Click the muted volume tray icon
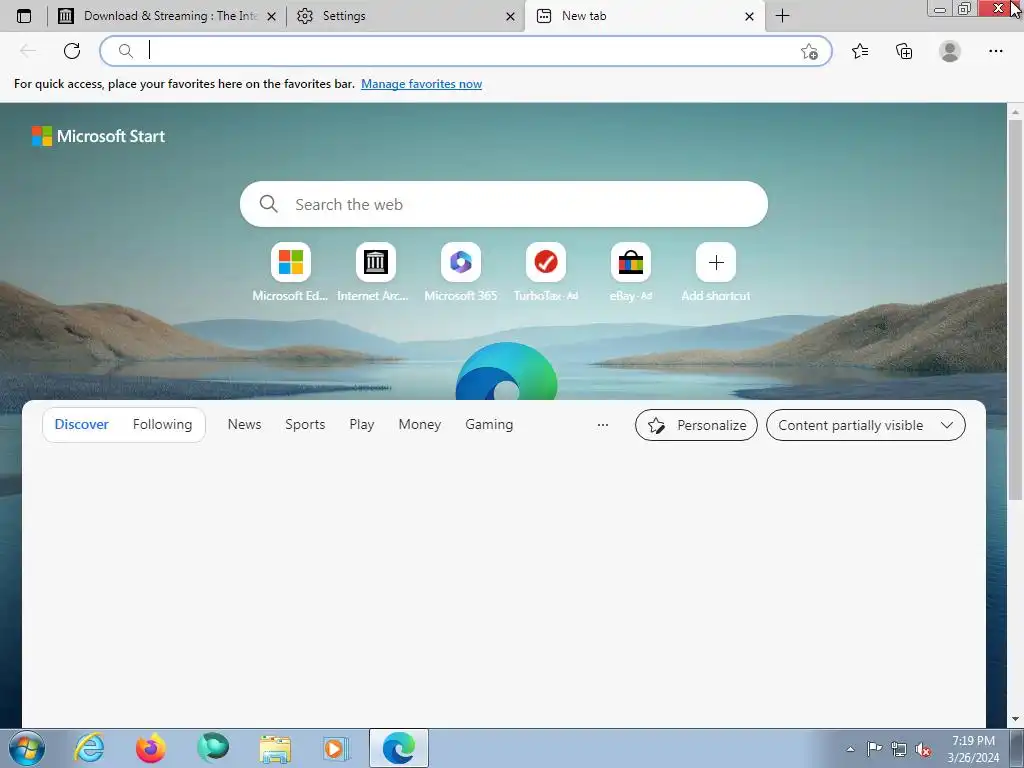1024x768 pixels. point(923,749)
